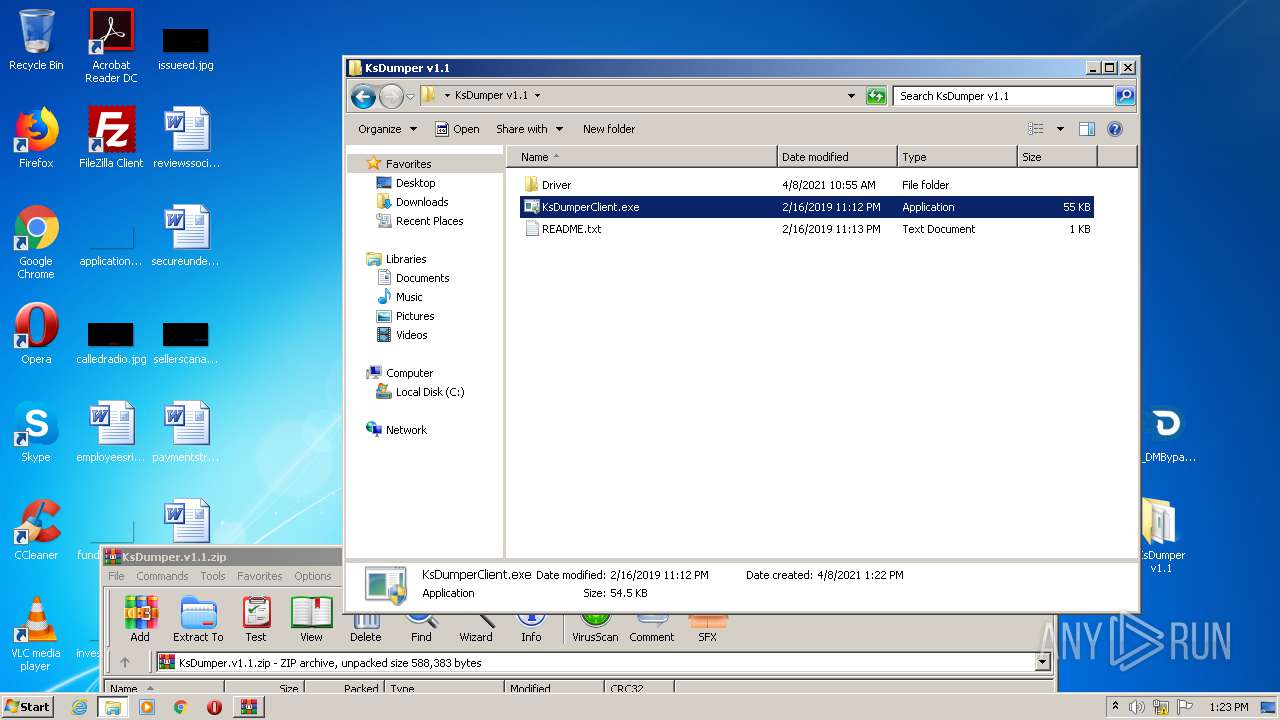Click the Search KsDumper v1.1 field

[x=1003, y=96]
